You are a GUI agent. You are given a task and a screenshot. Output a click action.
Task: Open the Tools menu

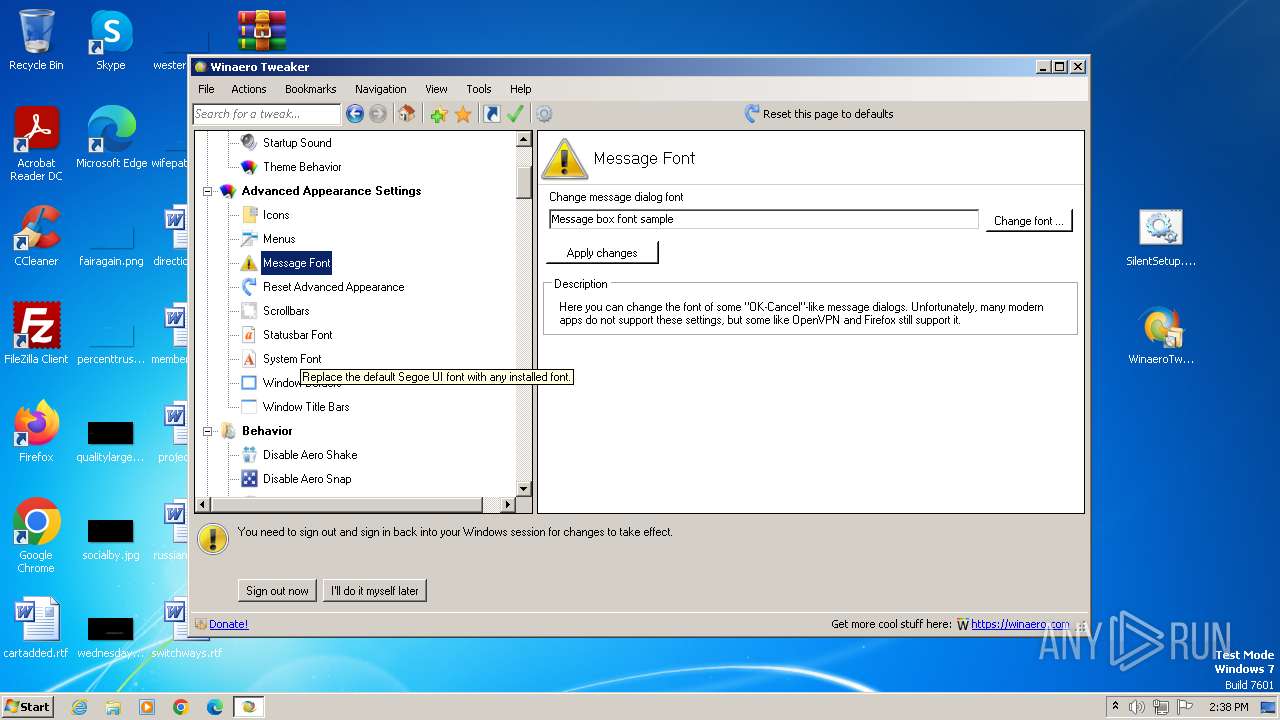479,89
